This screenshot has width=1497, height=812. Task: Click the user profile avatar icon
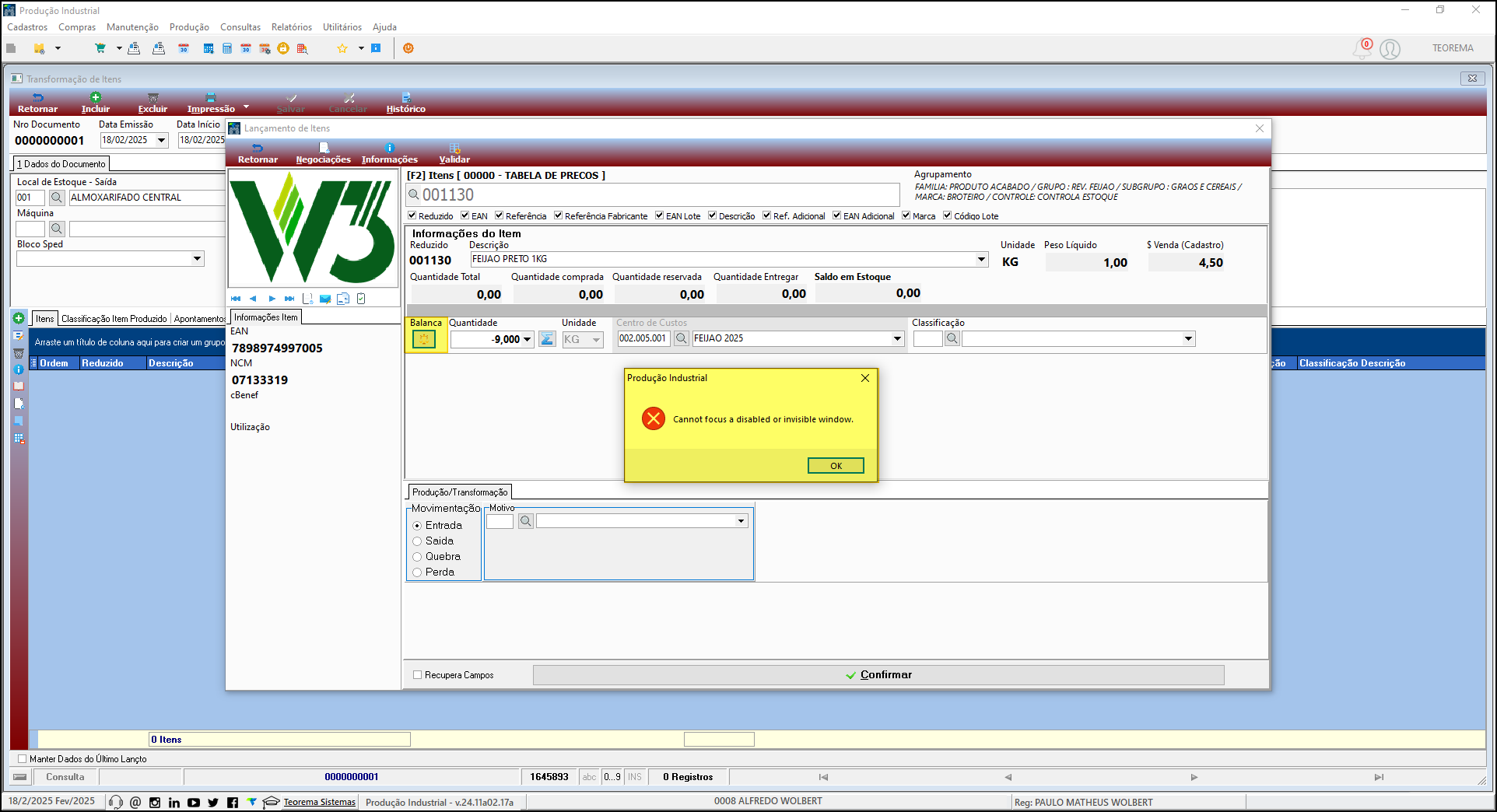tap(1390, 49)
